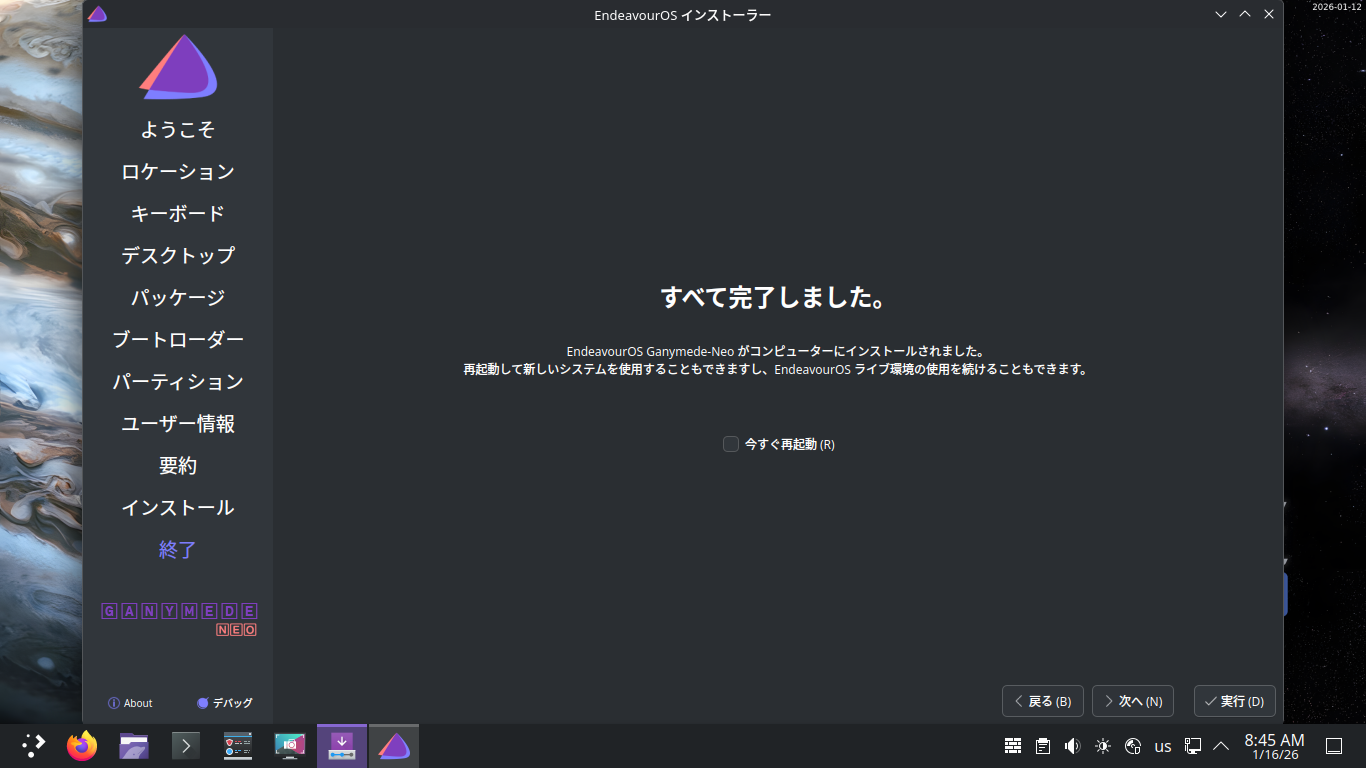The width and height of the screenshot is (1366, 768).
Task: Click the デスクトップ step in the sidebar
Action: [178, 256]
